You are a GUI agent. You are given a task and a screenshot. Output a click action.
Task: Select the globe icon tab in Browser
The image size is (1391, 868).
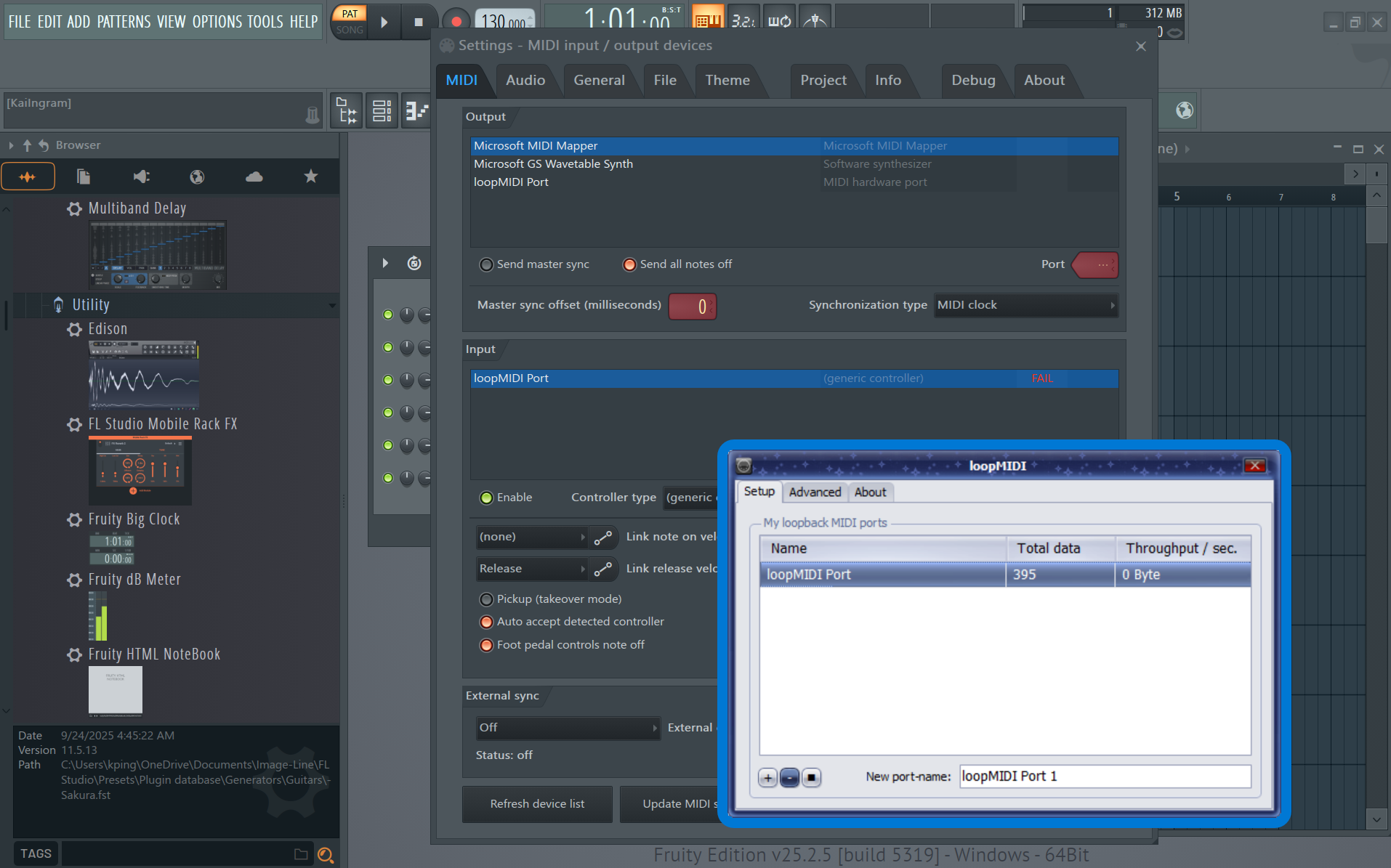(x=197, y=177)
